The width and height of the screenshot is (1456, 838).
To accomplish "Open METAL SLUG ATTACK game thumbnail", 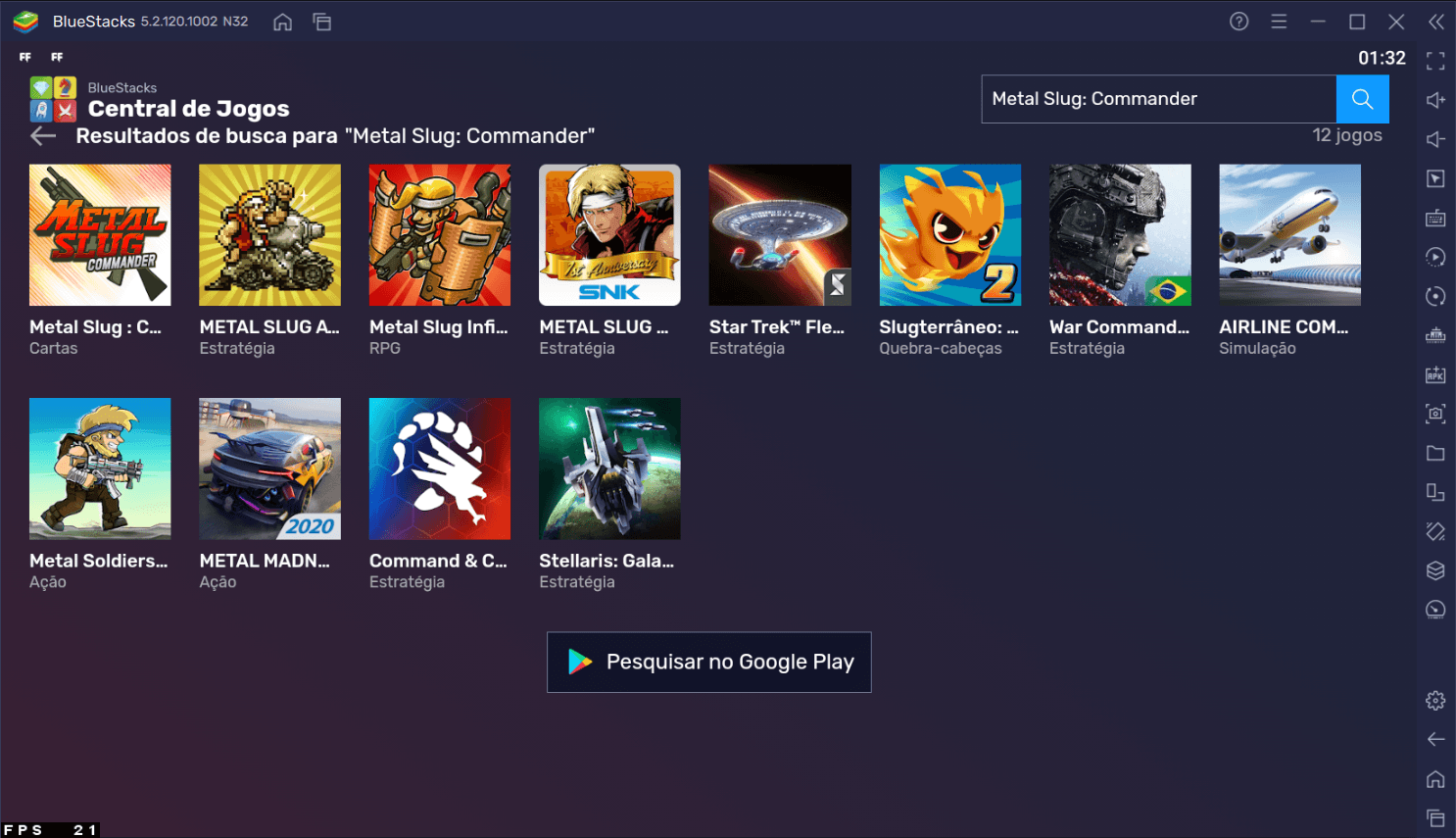I will tap(270, 235).
